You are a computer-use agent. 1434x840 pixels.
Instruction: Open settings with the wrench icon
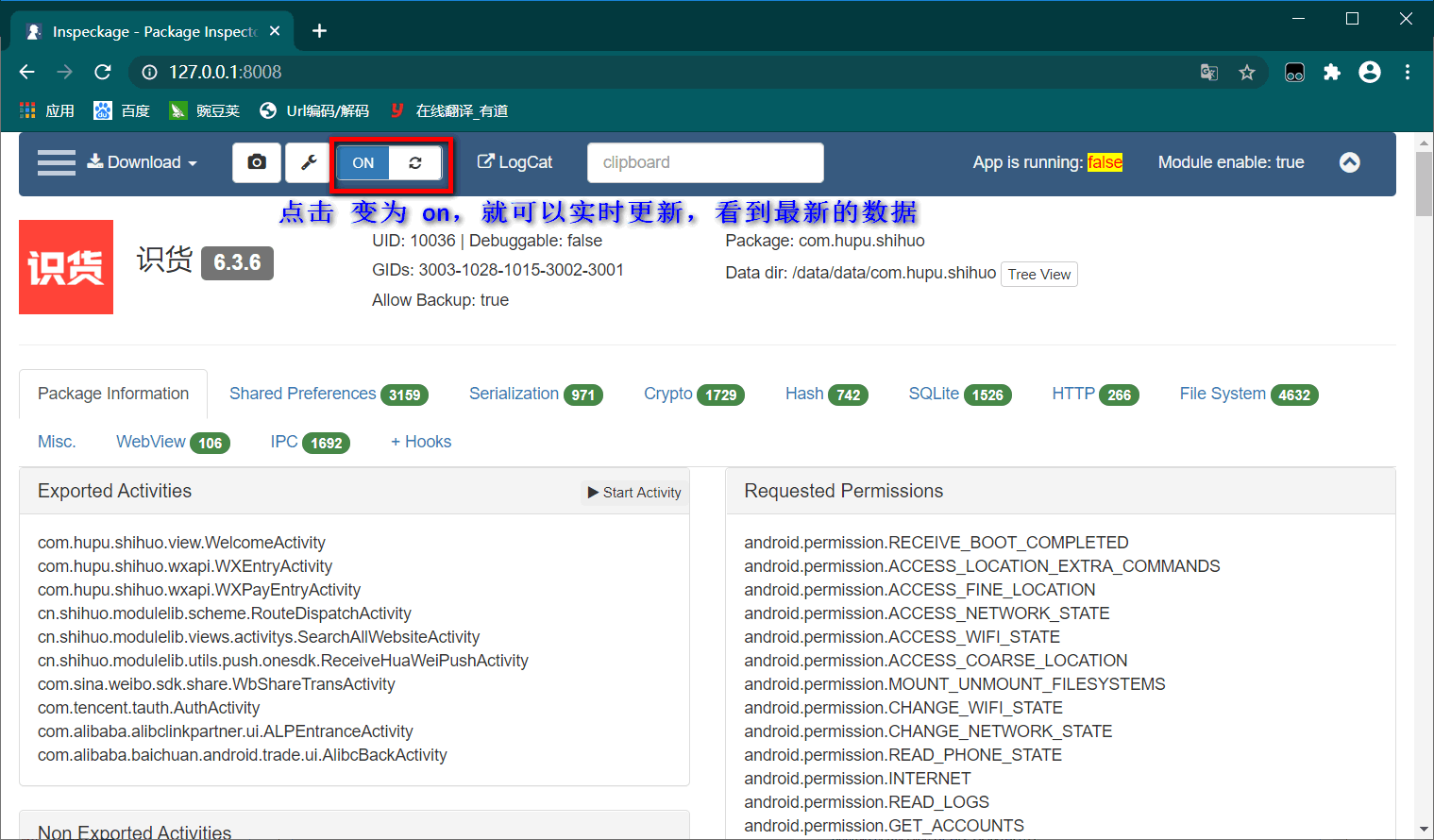click(x=308, y=162)
